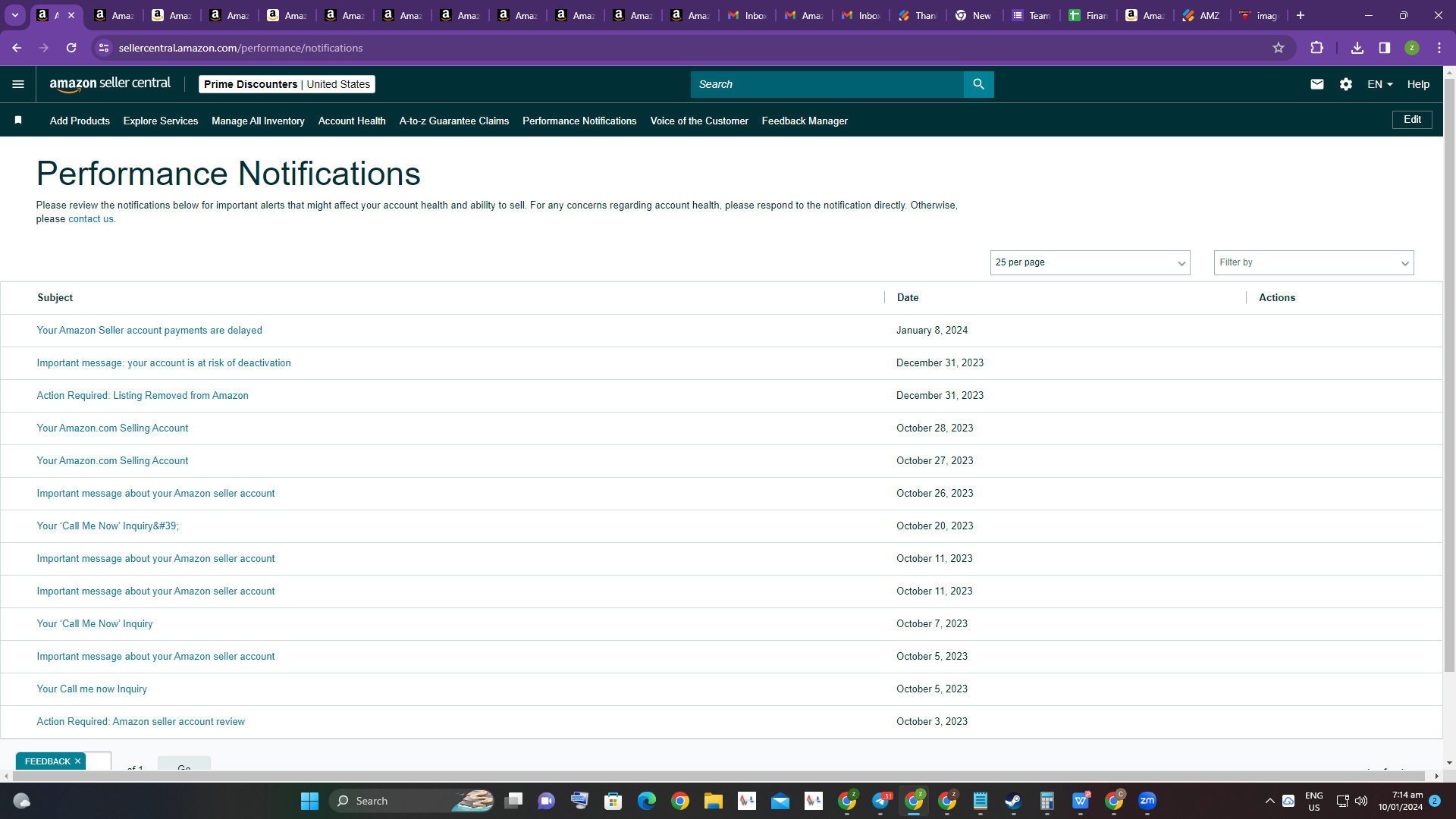Click the 'January 8, 2024' date cell
This screenshot has height=819, width=1456.
[x=932, y=331]
